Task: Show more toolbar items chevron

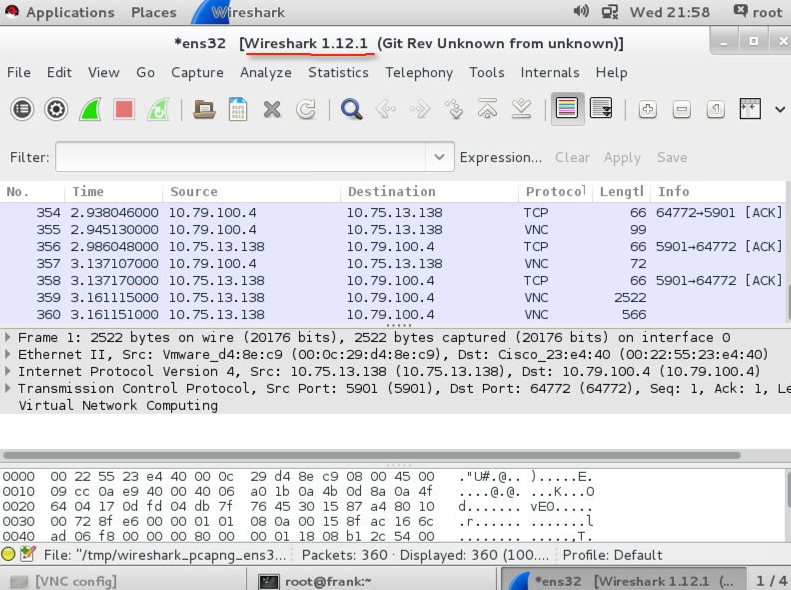Action: (780, 109)
